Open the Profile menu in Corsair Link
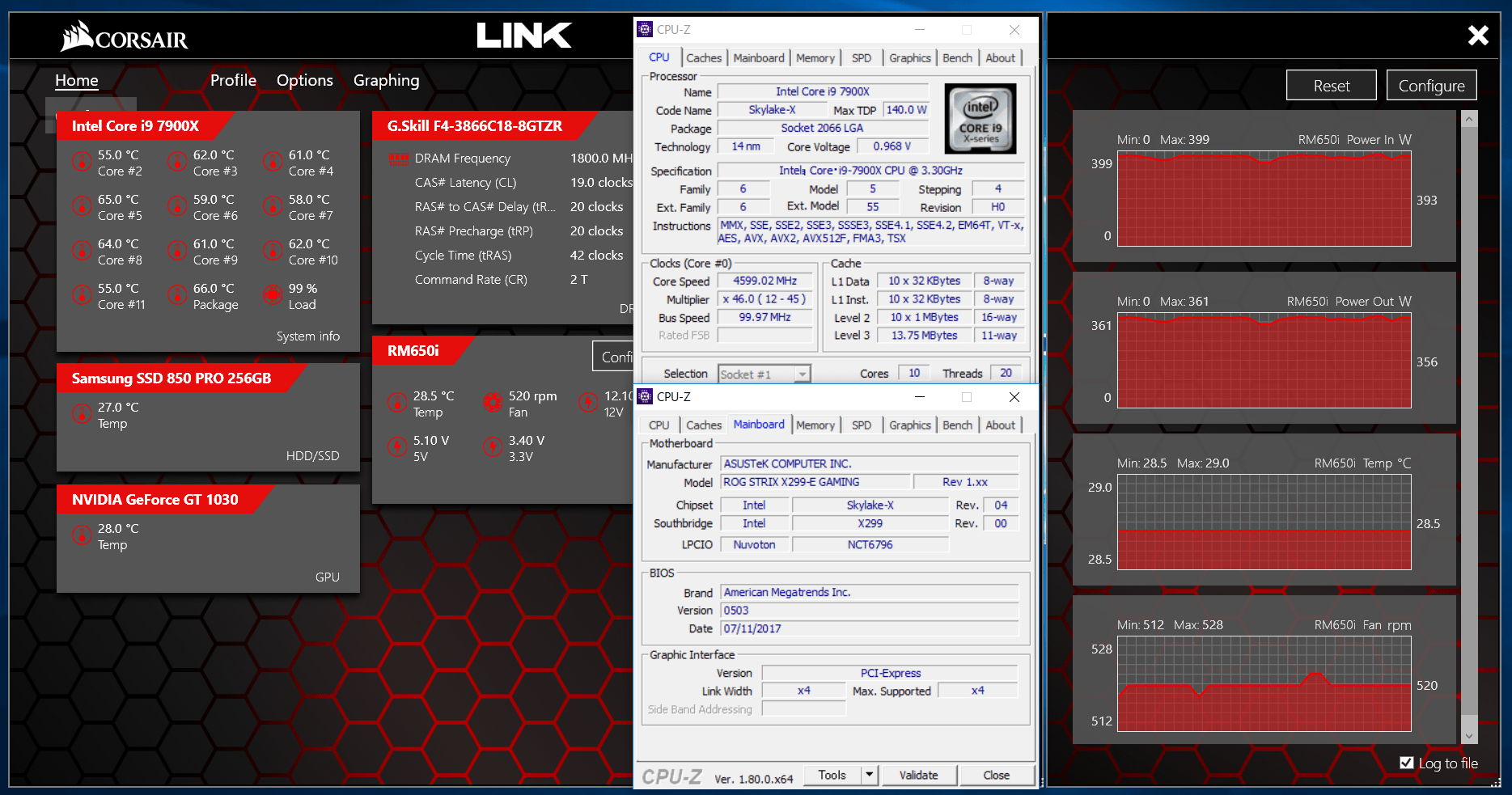The height and width of the screenshot is (795, 1512). [233, 80]
